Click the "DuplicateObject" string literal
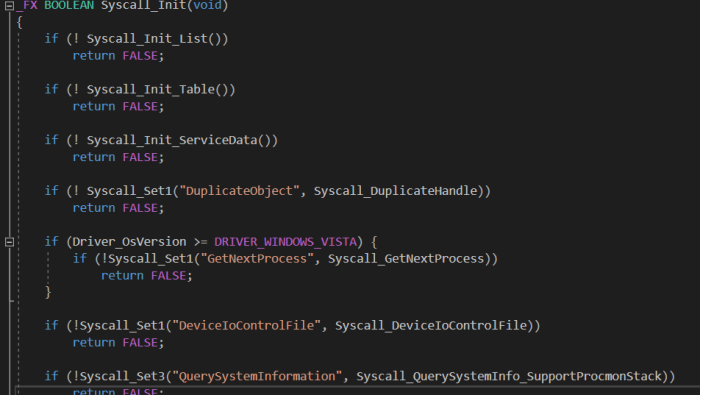Image resolution: width=701 pixels, height=395 pixels. pos(239,191)
